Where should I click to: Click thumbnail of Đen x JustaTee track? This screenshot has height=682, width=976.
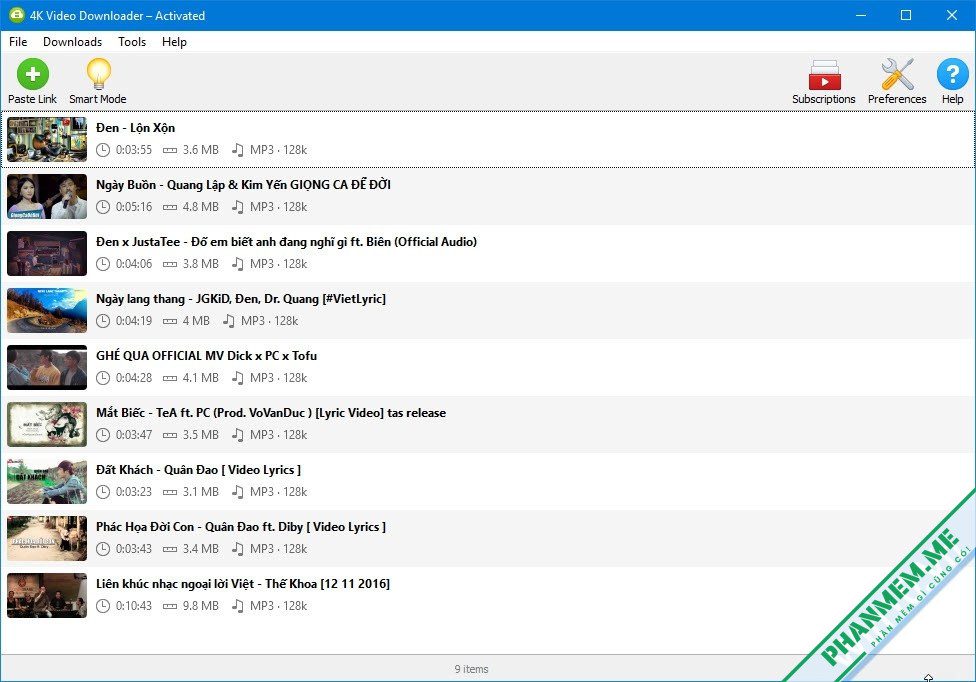pos(47,253)
